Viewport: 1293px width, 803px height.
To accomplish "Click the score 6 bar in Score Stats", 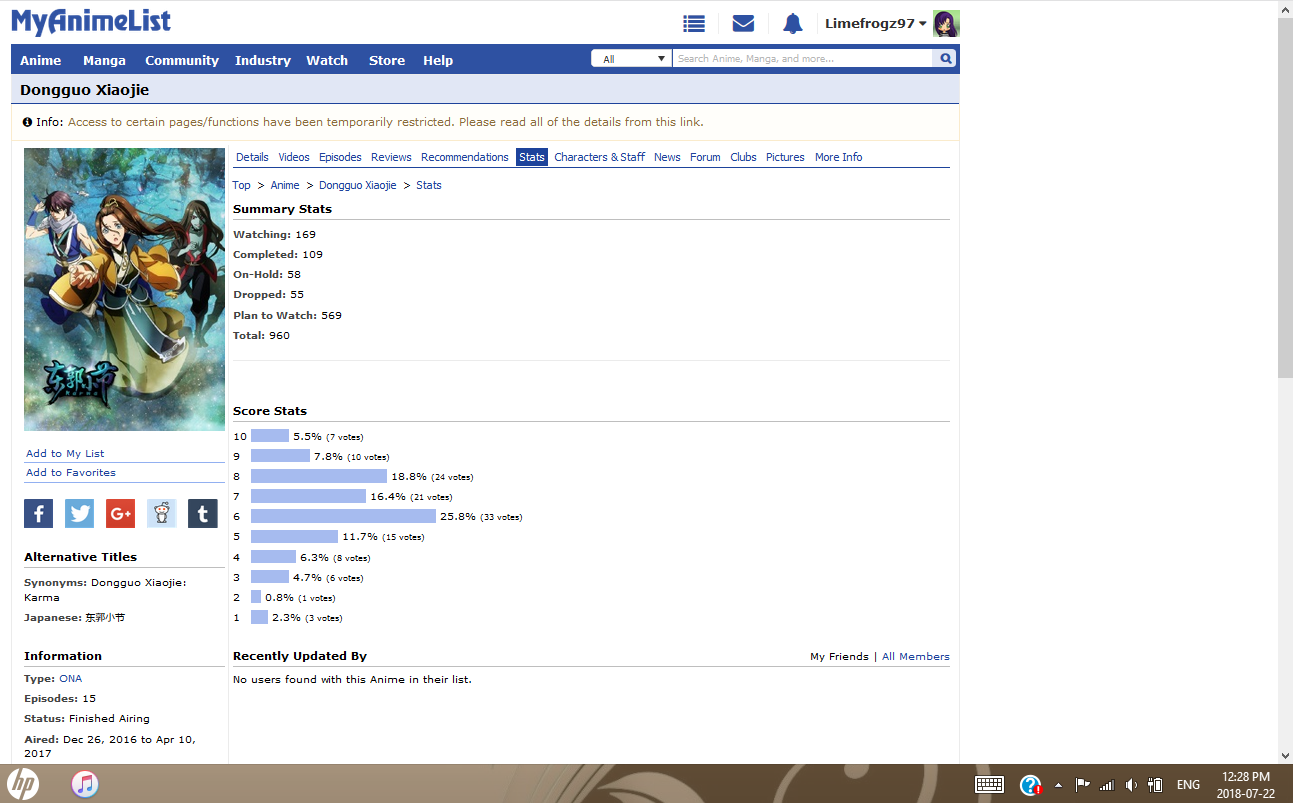I will [x=343, y=516].
